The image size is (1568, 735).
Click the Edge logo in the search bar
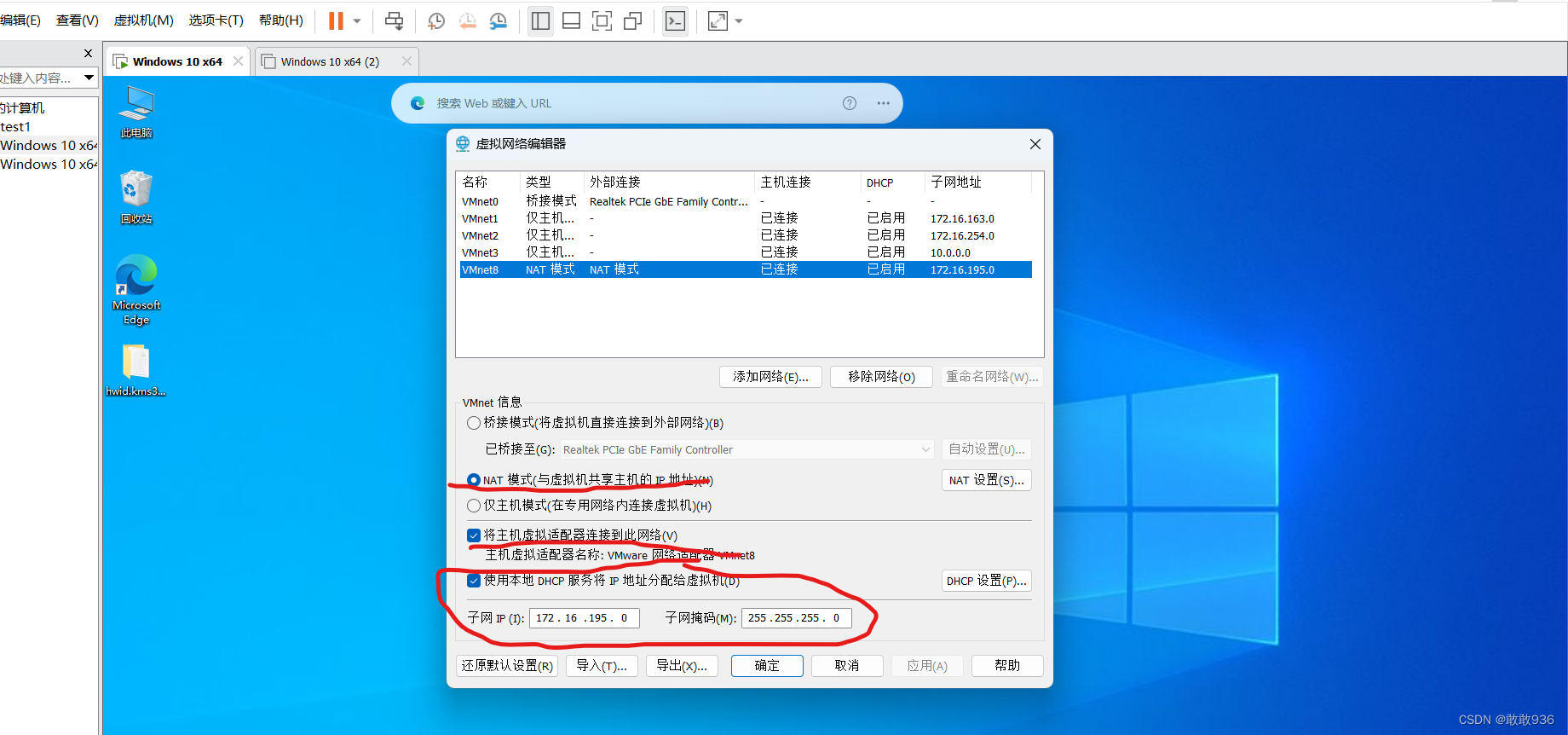418,103
